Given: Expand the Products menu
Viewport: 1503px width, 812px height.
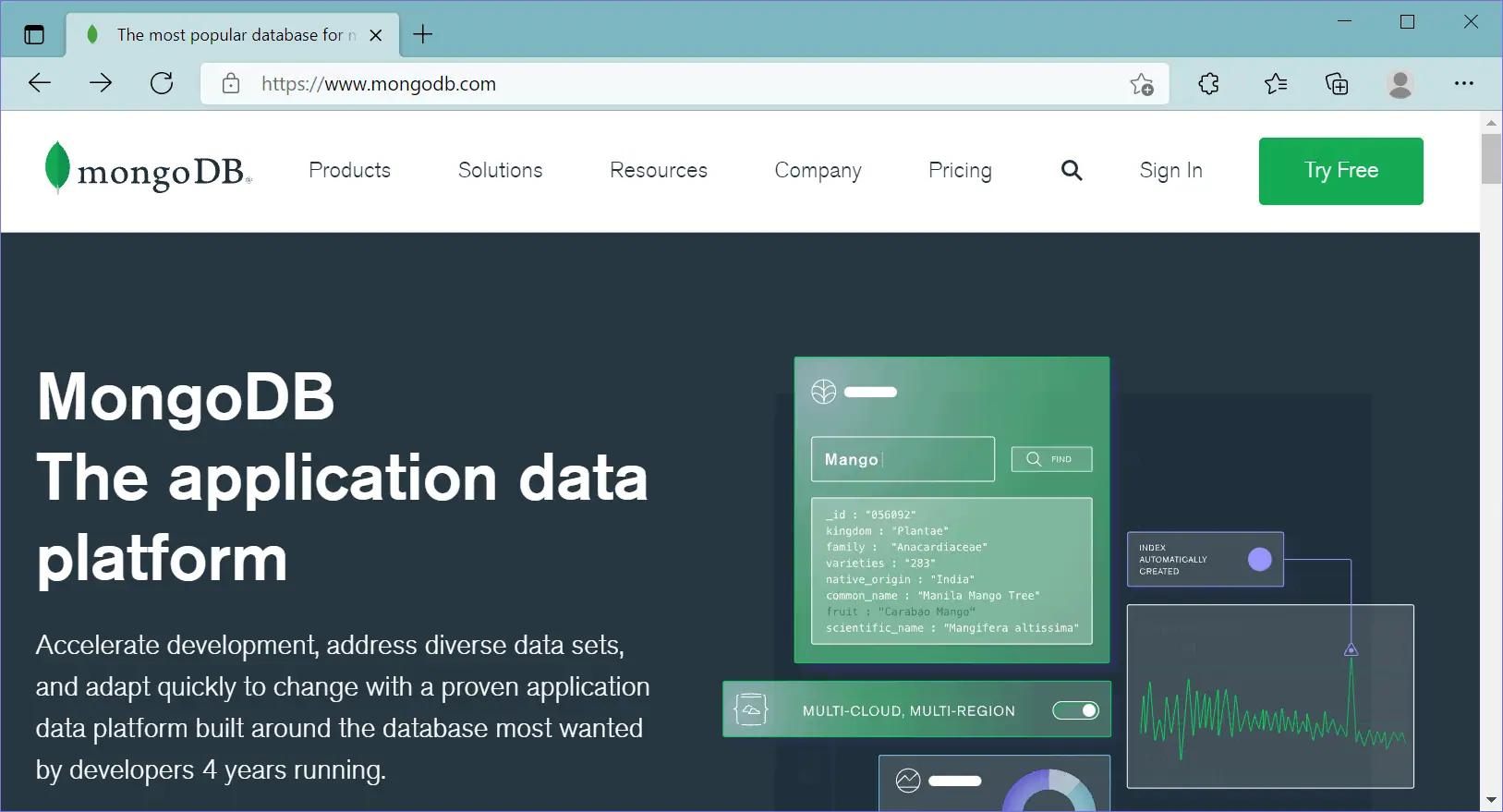Looking at the screenshot, I should click(x=349, y=170).
